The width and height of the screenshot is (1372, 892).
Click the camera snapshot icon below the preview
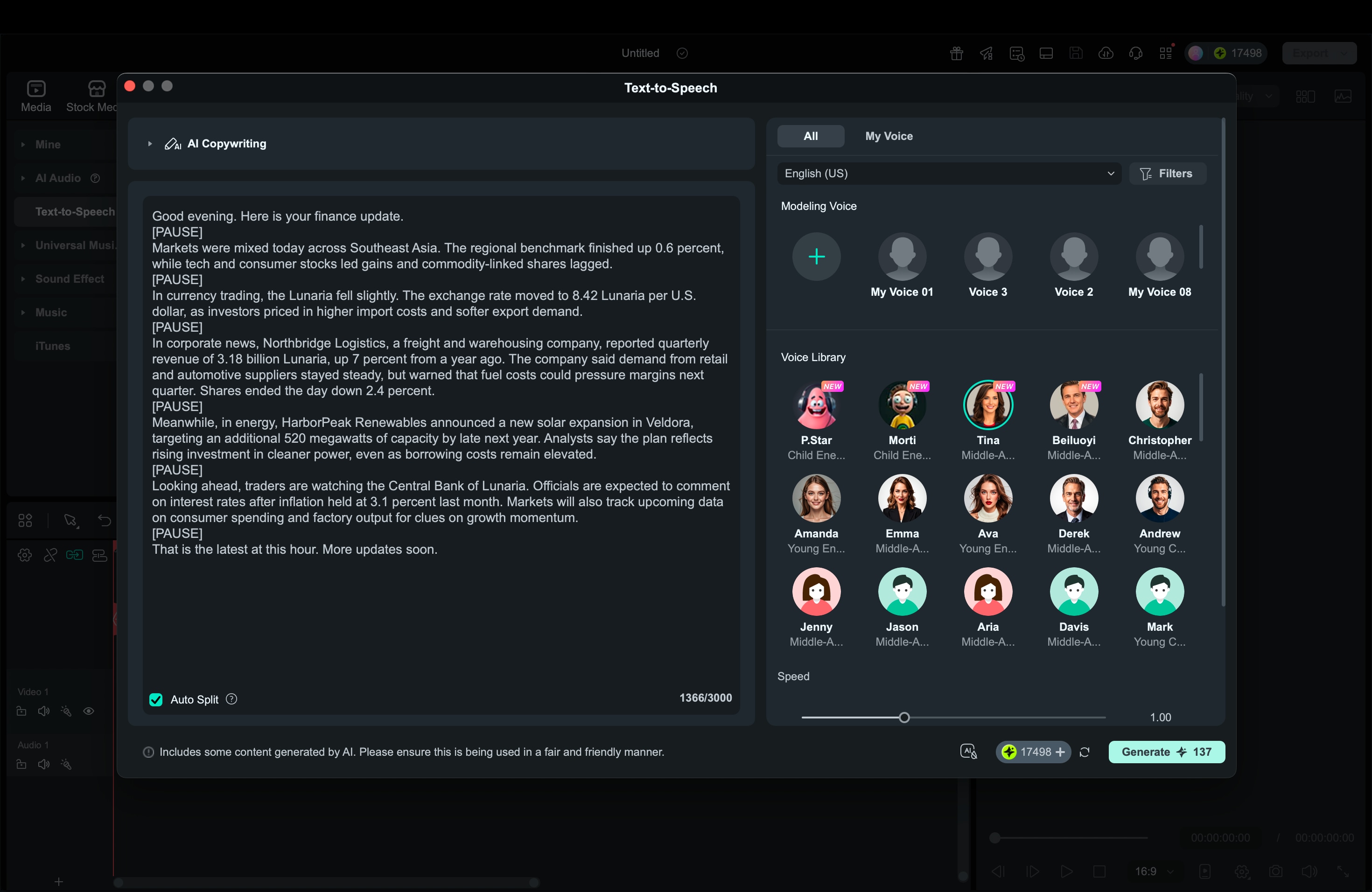pyautogui.click(x=1276, y=871)
